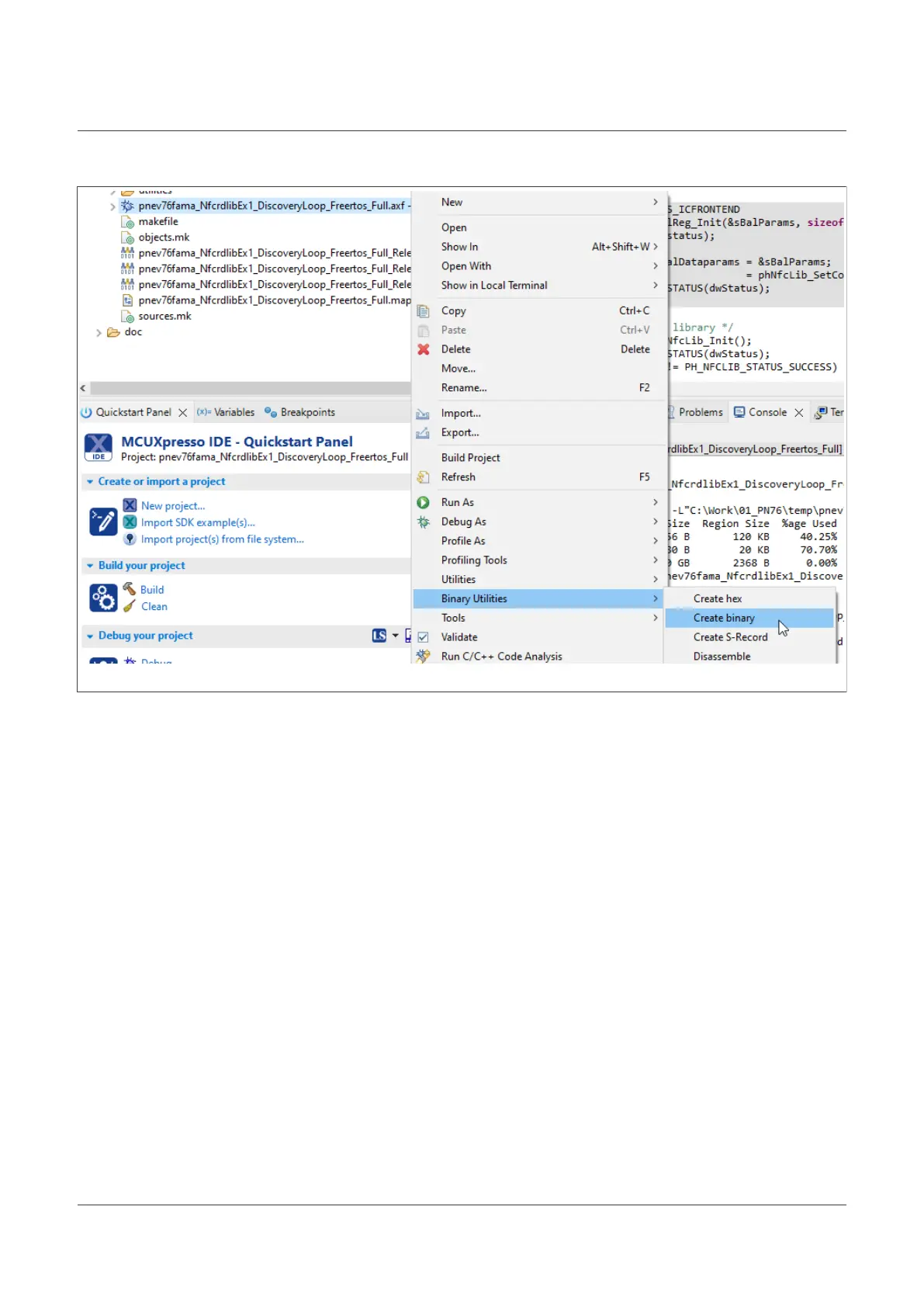Click the Copy icon in context menu
Screen dimensions: 924x1307
(x=423, y=311)
